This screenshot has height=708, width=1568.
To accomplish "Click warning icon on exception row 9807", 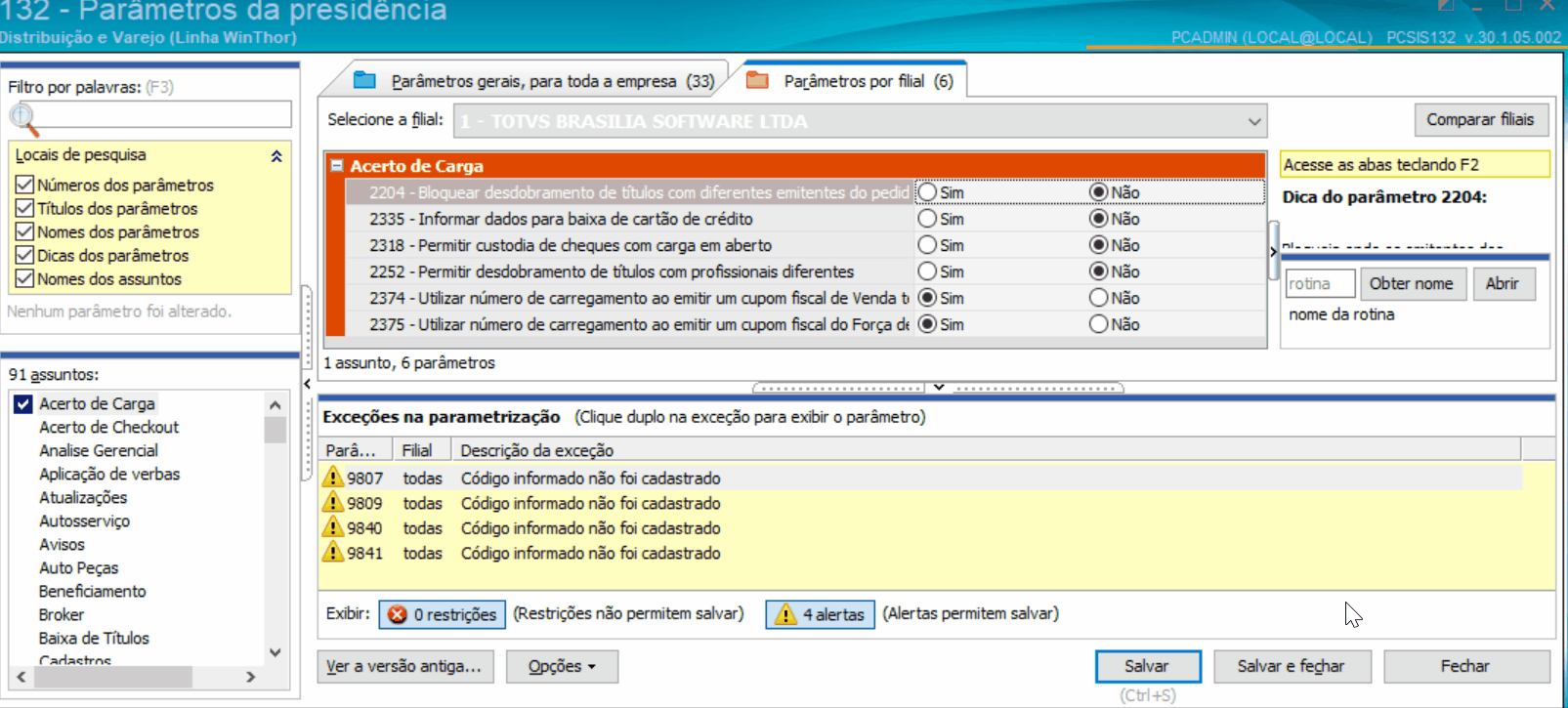I will [333, 477].
